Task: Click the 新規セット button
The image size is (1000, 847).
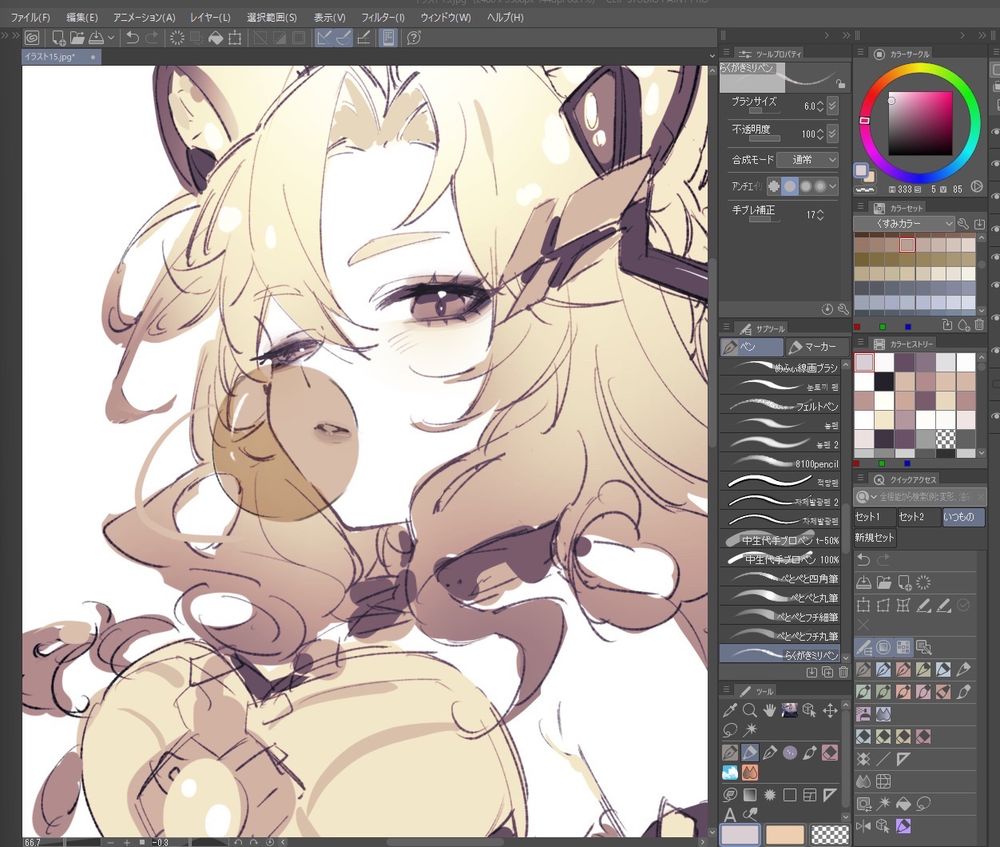Action: click(x=874, y=538)
